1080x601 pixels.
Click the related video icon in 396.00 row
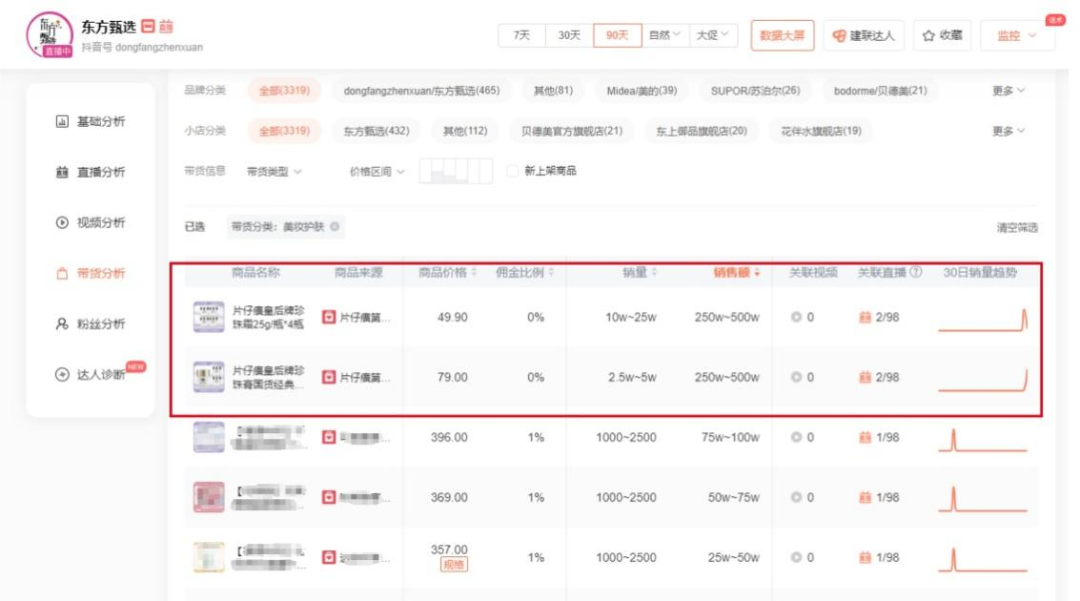(x=796, y=437)
